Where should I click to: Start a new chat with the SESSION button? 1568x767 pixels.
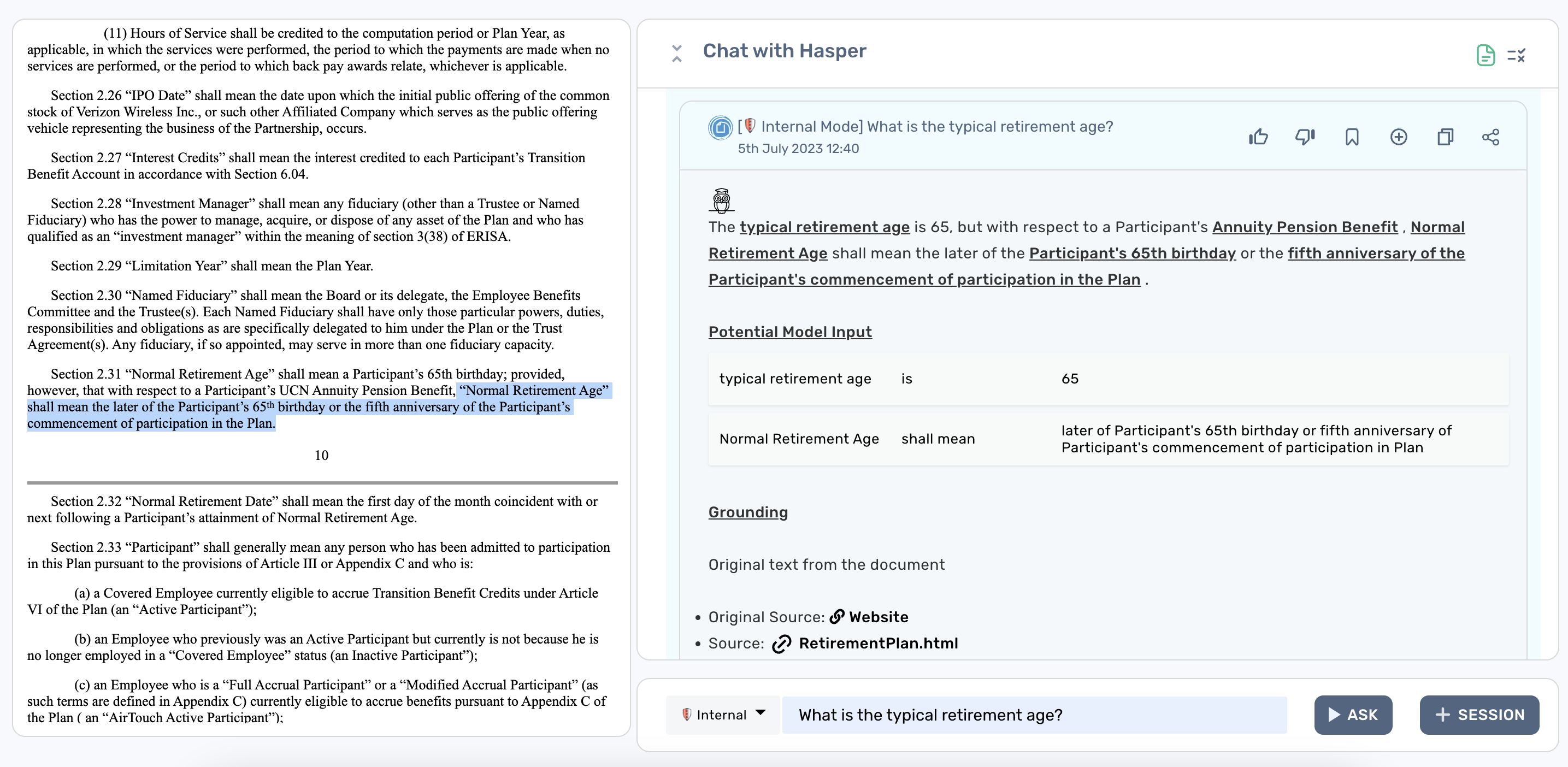click(1478, 714)
